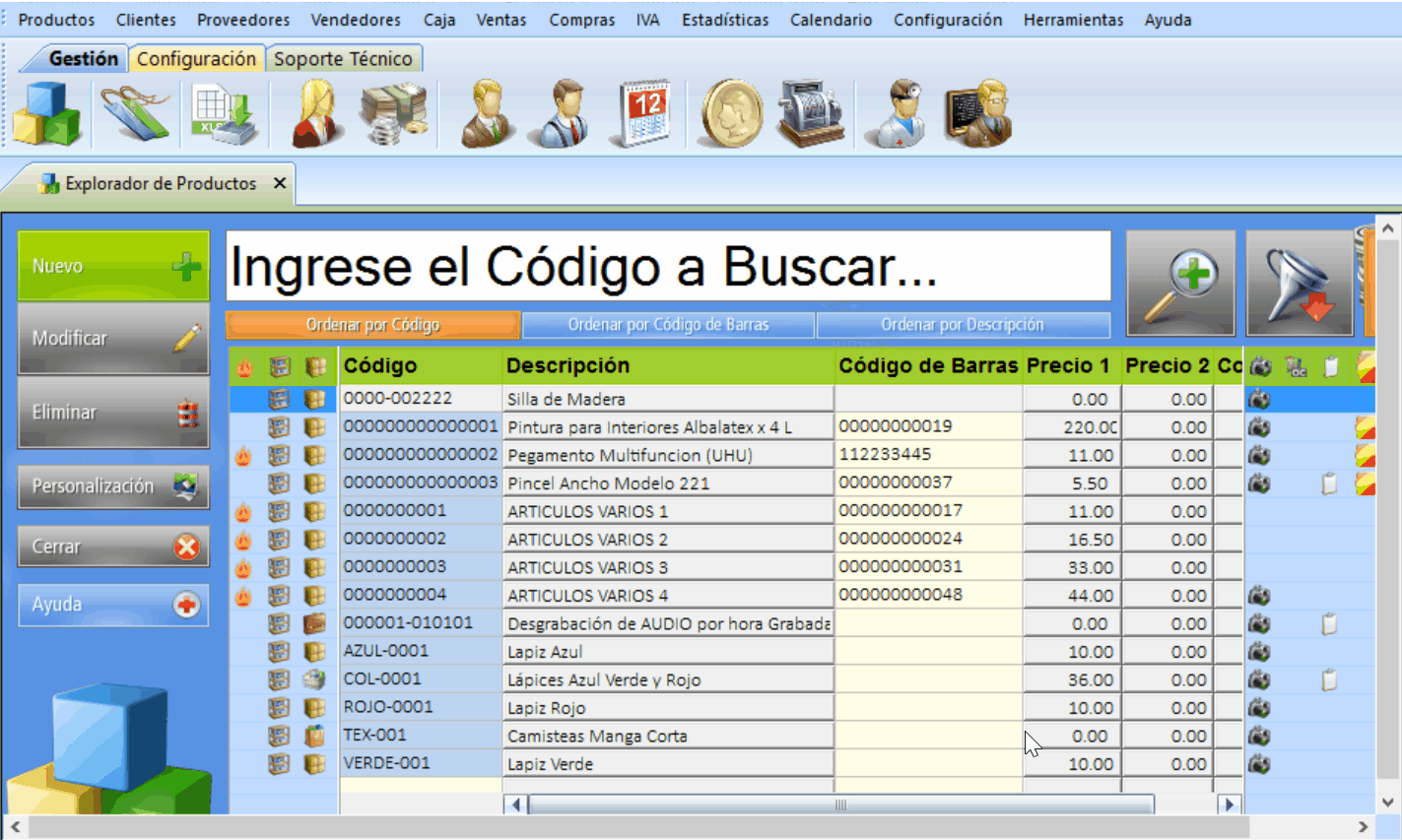
Task: Click the code search input field
Action: pyautogui.click(x=668, y=266)
